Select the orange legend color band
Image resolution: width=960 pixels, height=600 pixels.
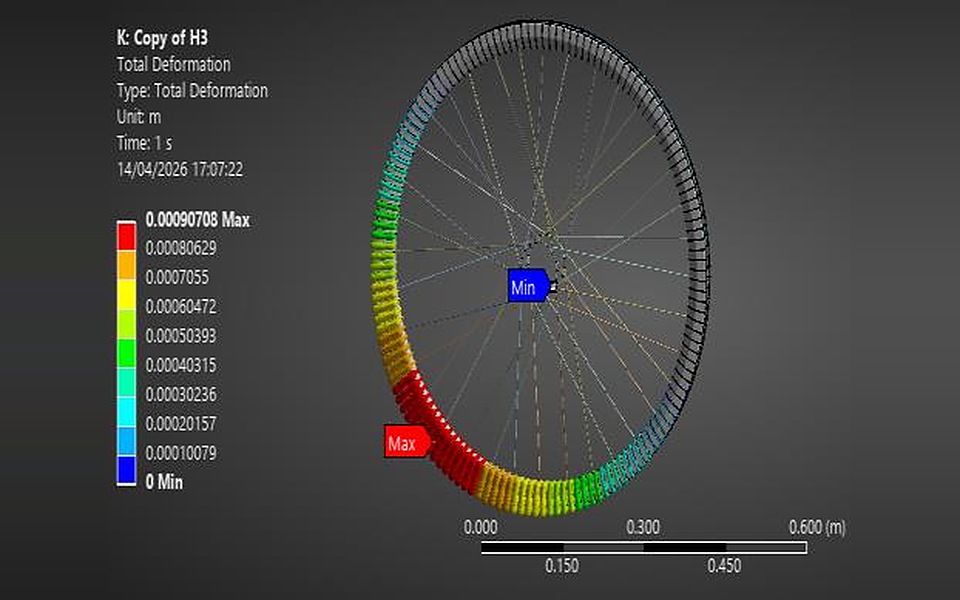coord(127,265)
